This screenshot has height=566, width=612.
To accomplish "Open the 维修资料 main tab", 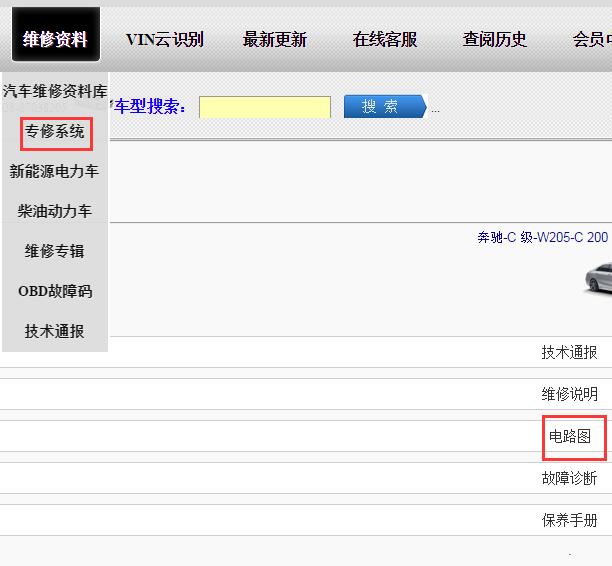I will coord(56,34).
